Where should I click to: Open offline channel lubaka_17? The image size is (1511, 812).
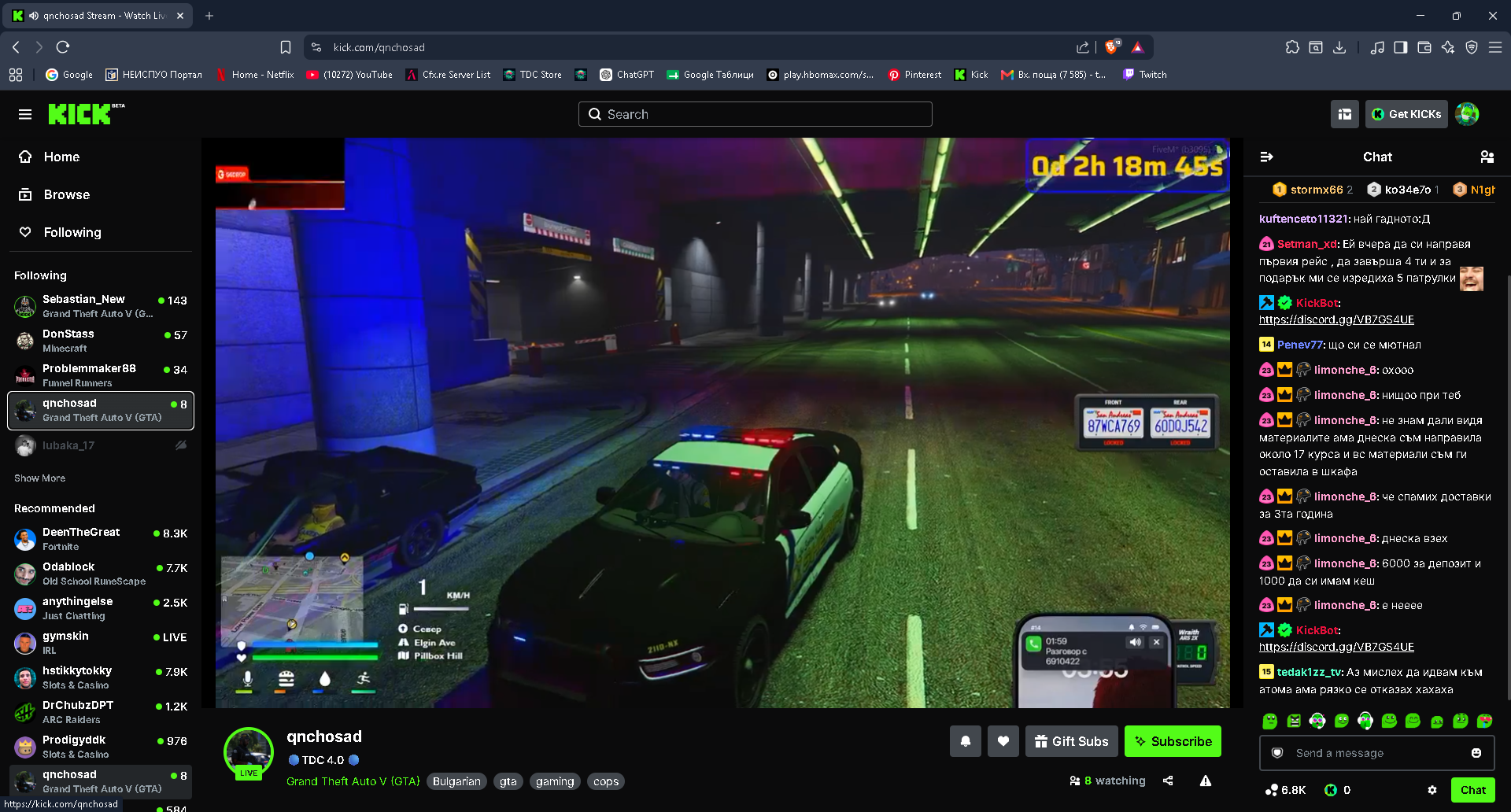[100, 445]
